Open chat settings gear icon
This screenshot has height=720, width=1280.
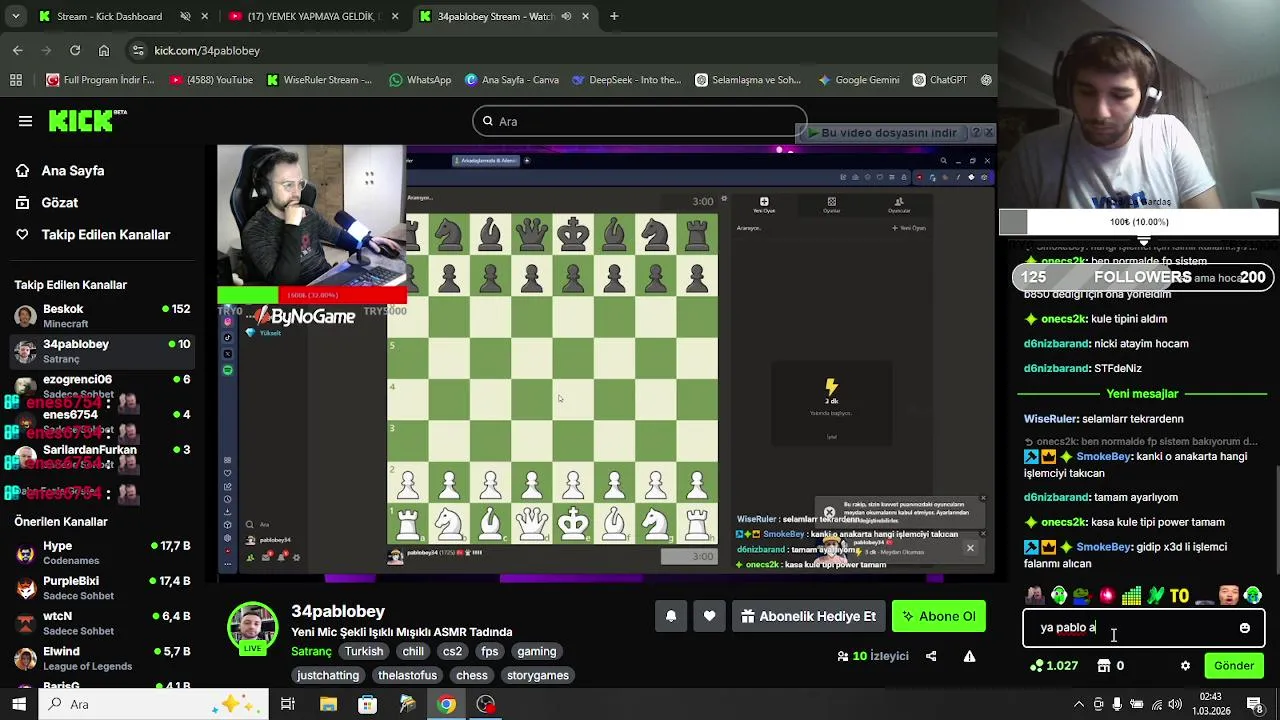[1185, 666]
